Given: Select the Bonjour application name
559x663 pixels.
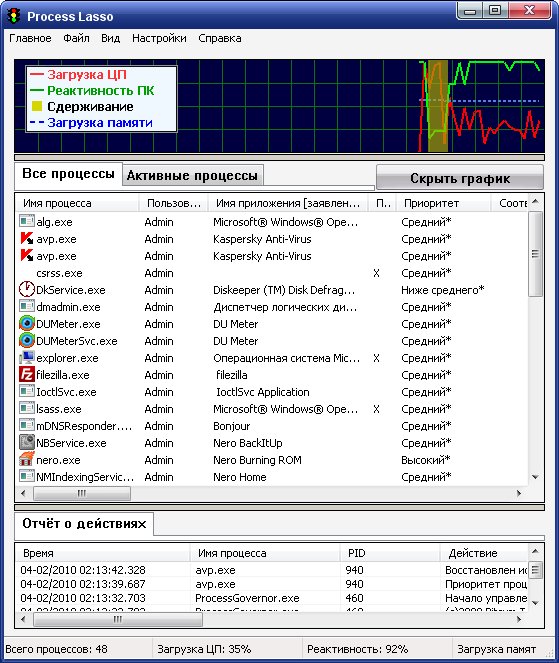Looking at the screenshot, I should [231, 426].
